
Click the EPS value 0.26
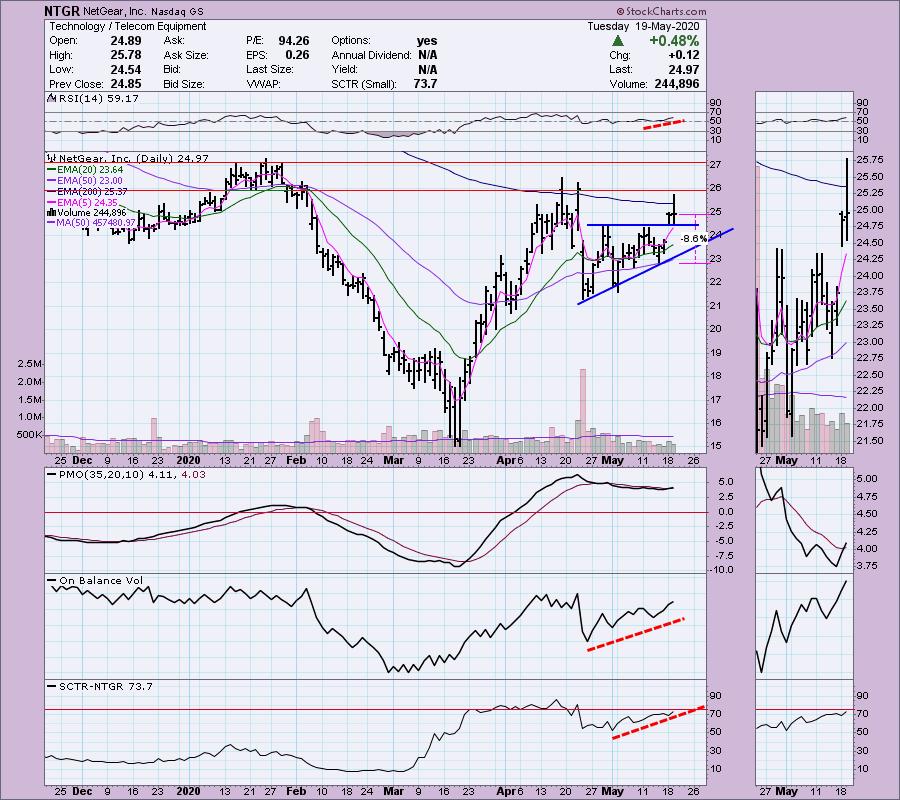(297, 55)
